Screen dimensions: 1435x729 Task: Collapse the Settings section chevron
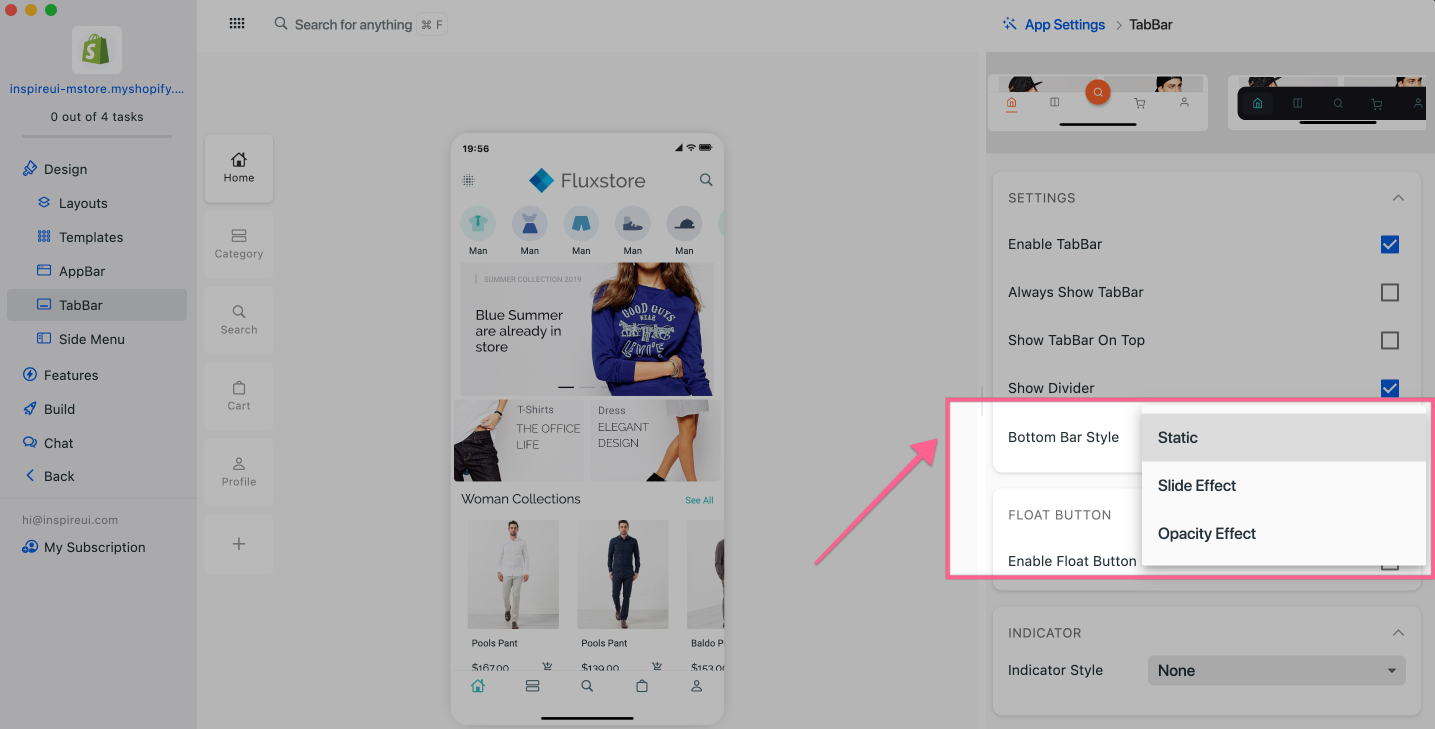click(1398, 198)
